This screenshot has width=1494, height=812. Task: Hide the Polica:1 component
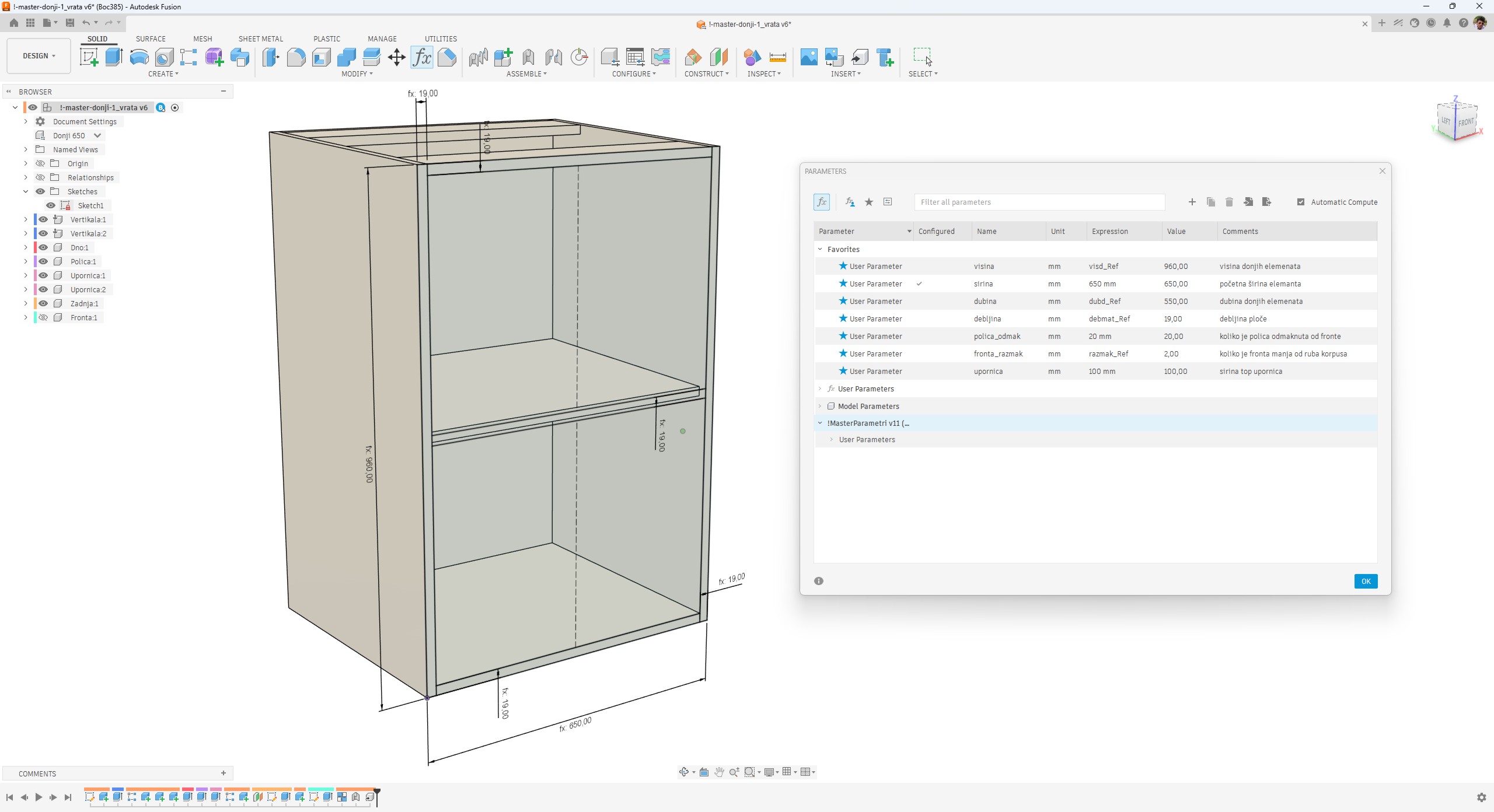coord(43,261)
